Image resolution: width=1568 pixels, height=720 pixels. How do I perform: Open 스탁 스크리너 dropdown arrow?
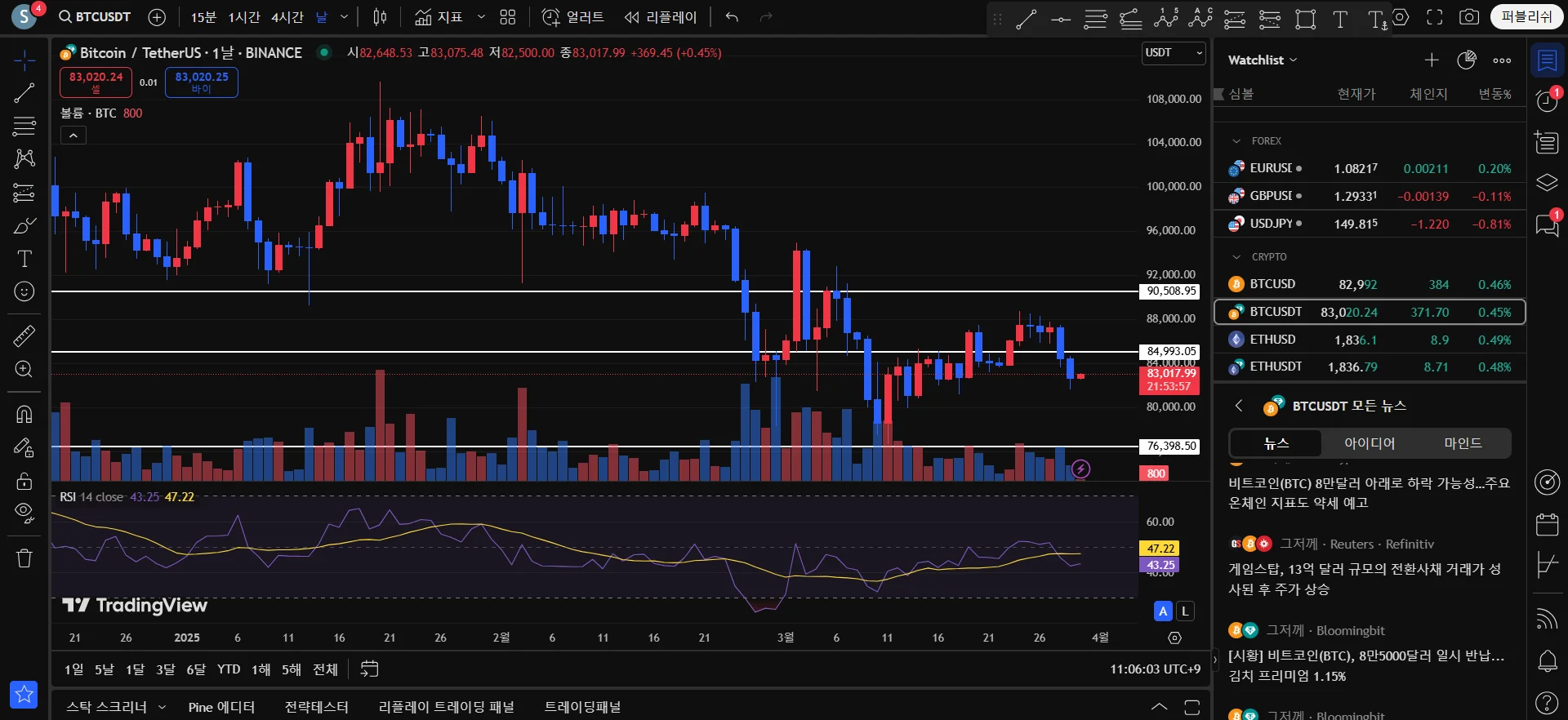(162, 707)
